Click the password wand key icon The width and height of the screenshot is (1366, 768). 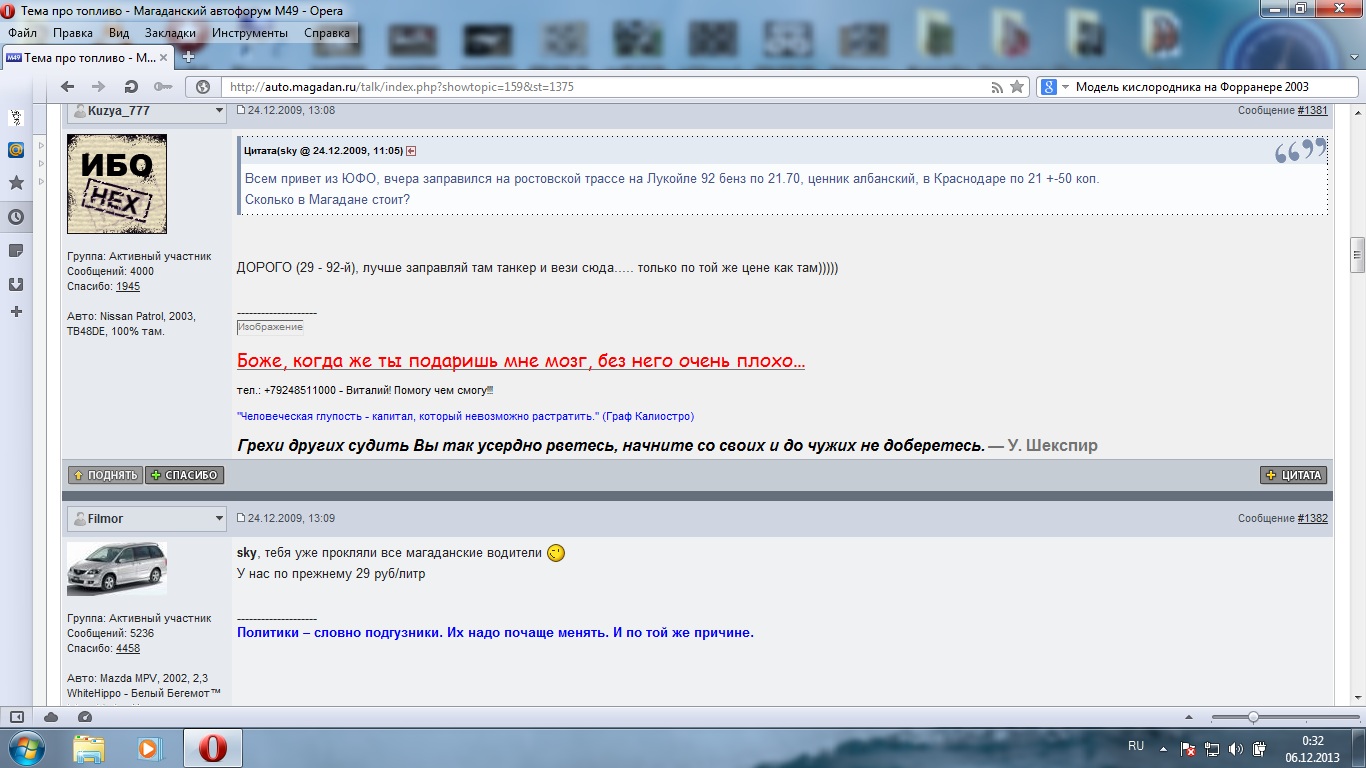coord(162,87)
